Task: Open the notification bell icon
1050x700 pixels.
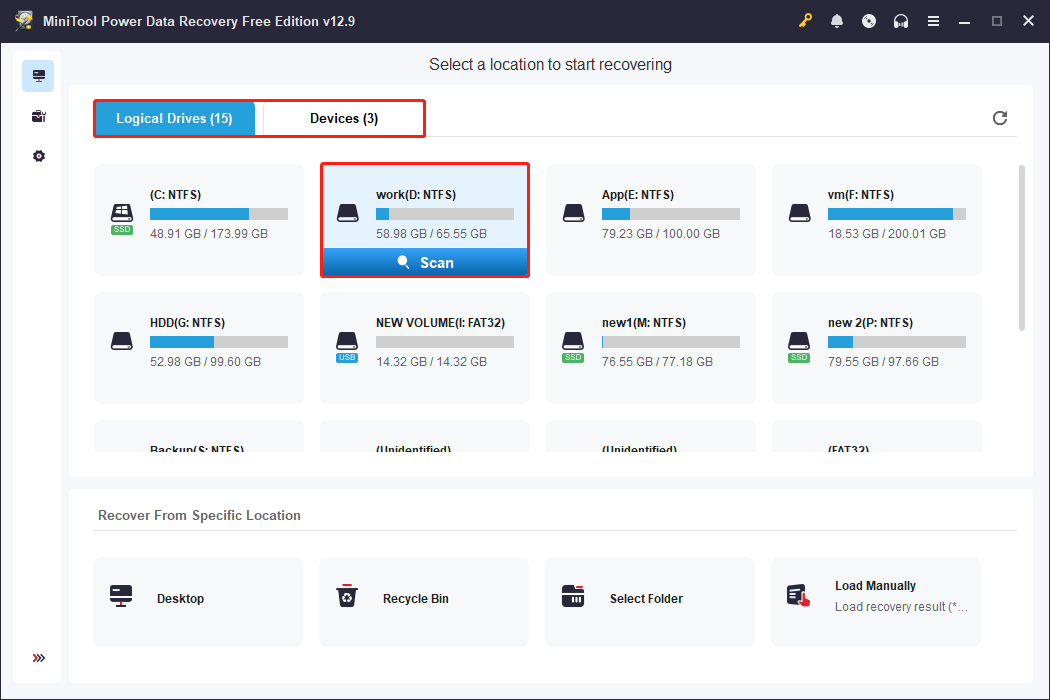Action: pyautogui.click(x=837, y=21)
